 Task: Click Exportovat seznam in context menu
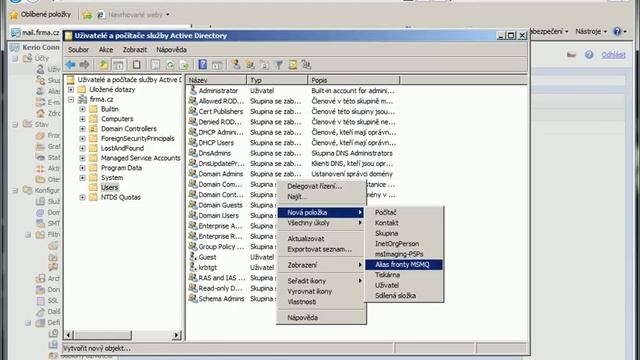(321, 249)
